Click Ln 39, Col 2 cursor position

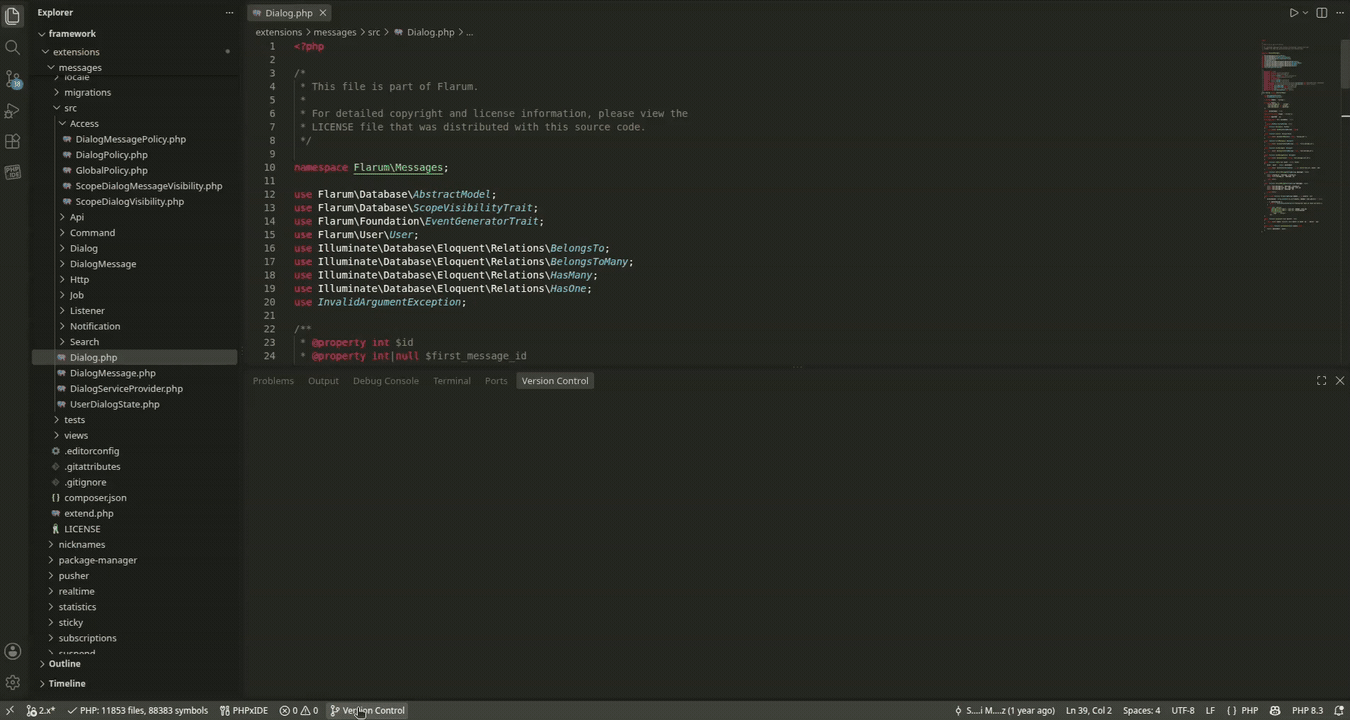click(x=1088, y=711)
